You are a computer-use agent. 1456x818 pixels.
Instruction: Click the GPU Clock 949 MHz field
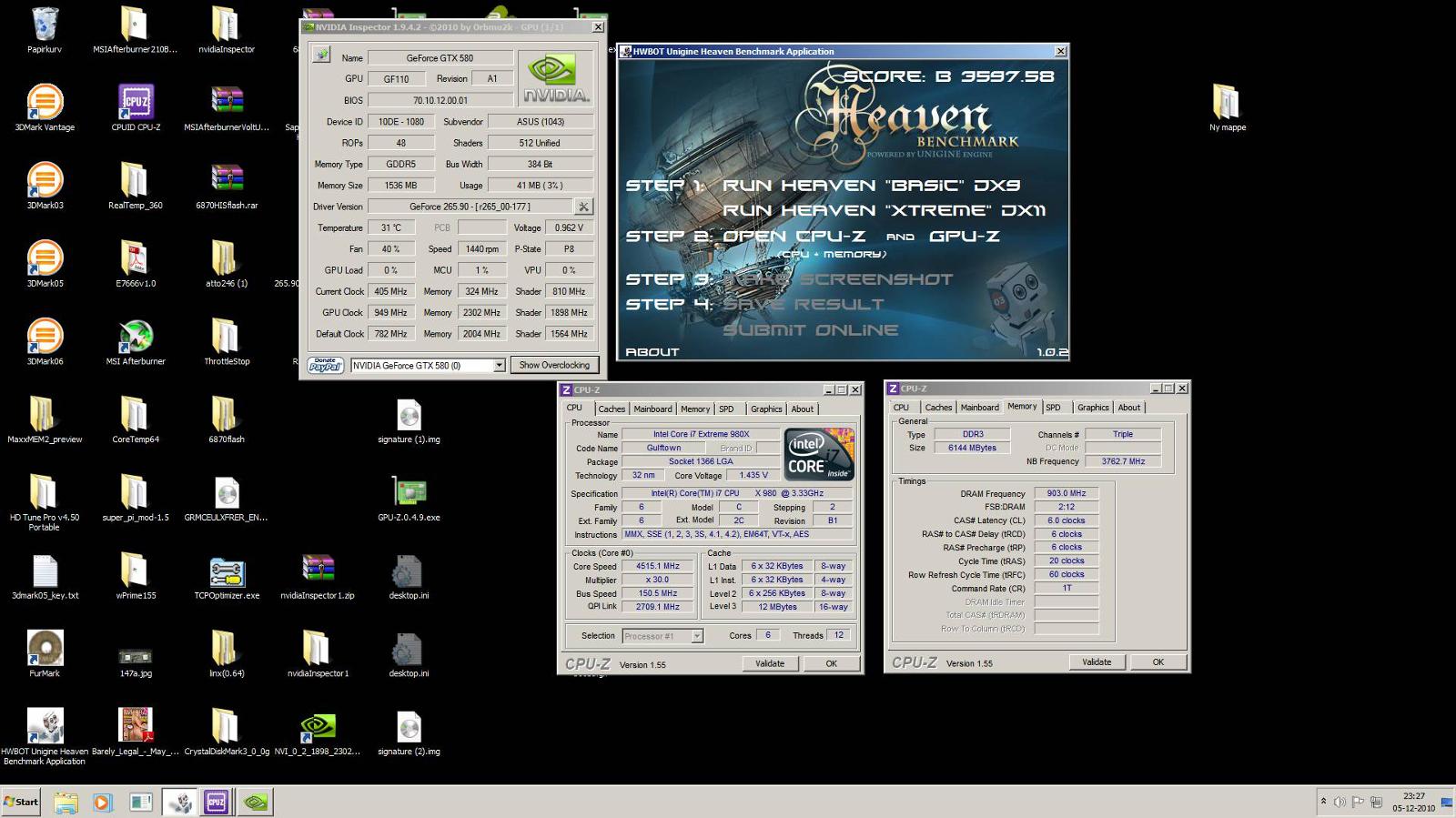click(x=391, y=312)
